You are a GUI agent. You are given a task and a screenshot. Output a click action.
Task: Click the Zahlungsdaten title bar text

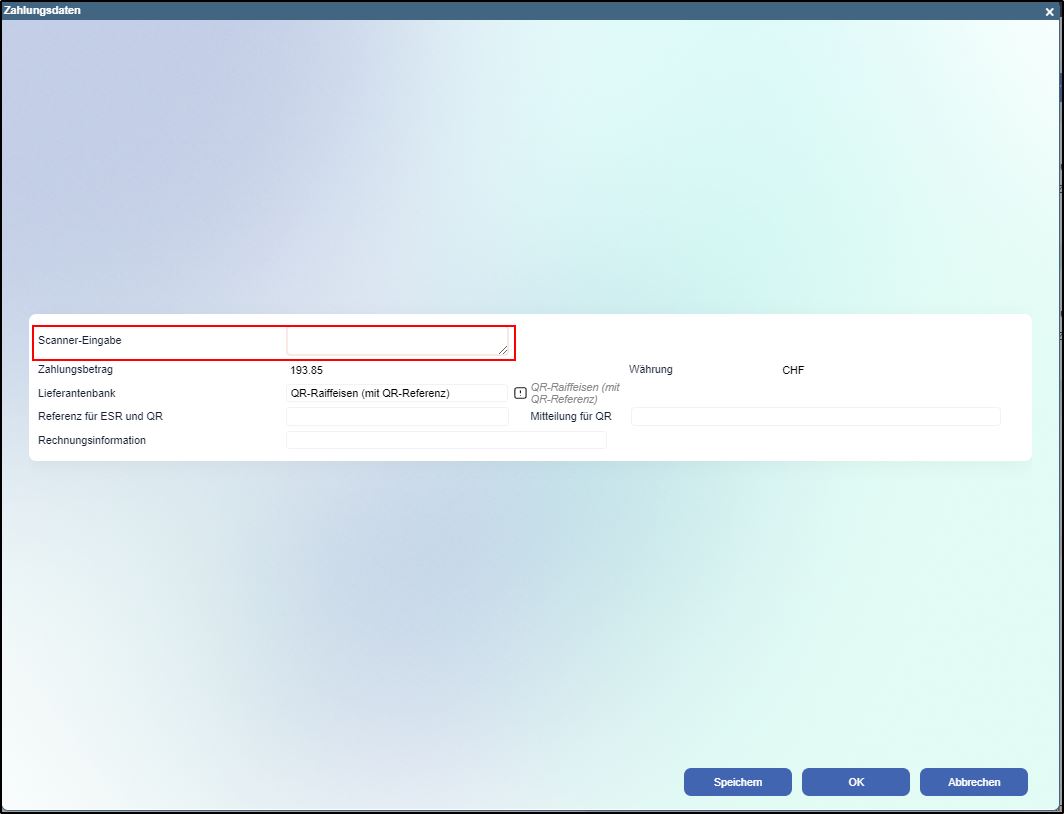43,10
